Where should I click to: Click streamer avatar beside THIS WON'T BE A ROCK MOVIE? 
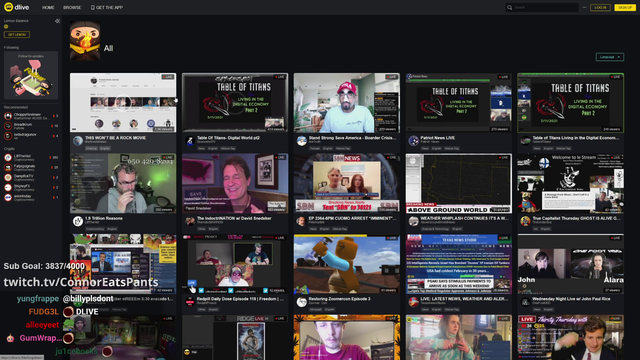pos(78,141)
